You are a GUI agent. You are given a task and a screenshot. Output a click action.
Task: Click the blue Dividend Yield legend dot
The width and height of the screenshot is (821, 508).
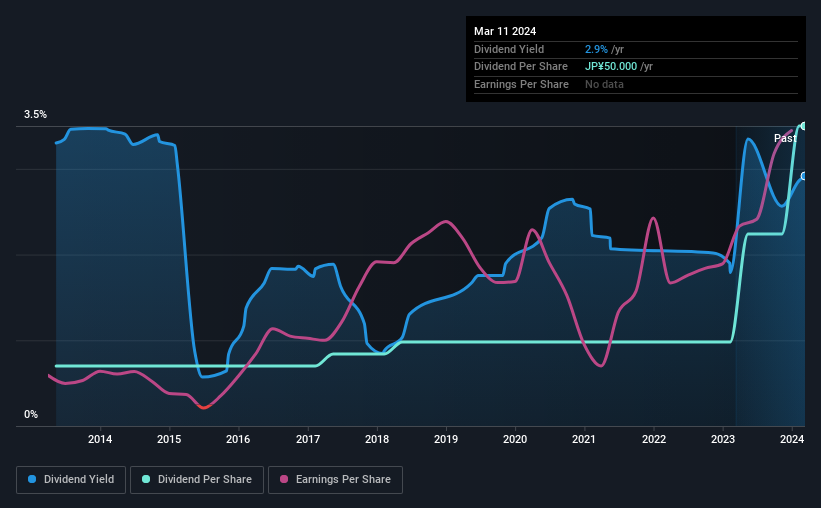[x=32, y=479]
